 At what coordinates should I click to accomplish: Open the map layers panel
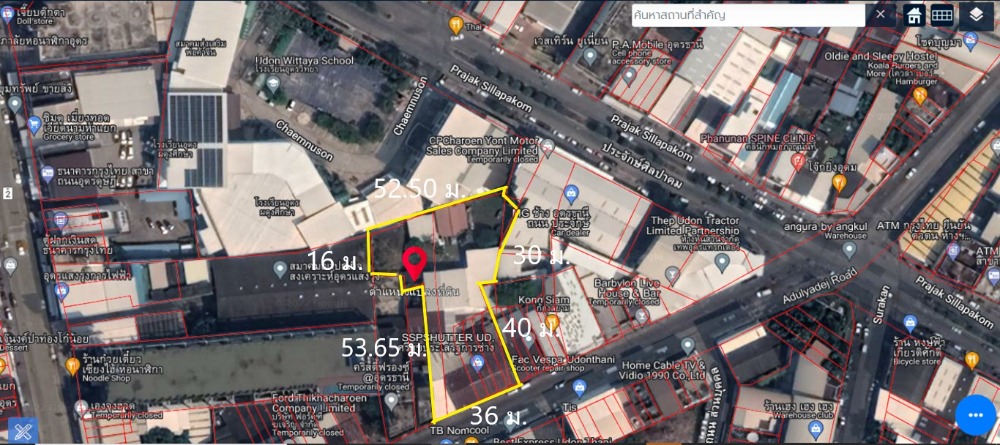pos(974,15)
